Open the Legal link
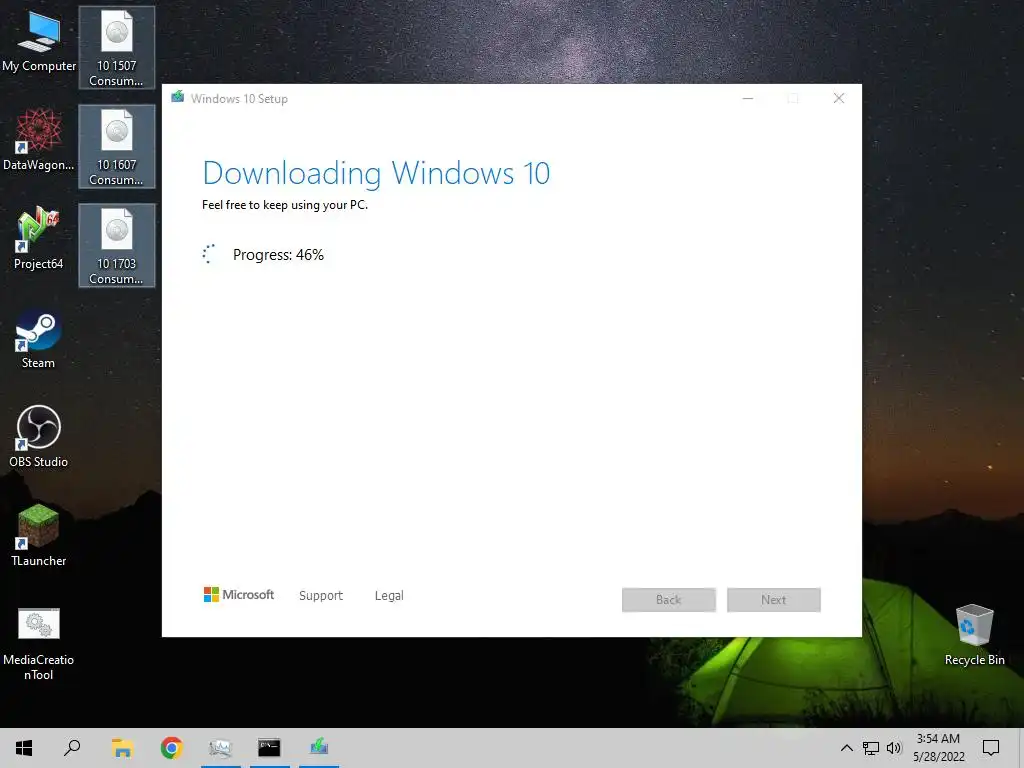Screen dimensions: 1024x768 [389, 596]
